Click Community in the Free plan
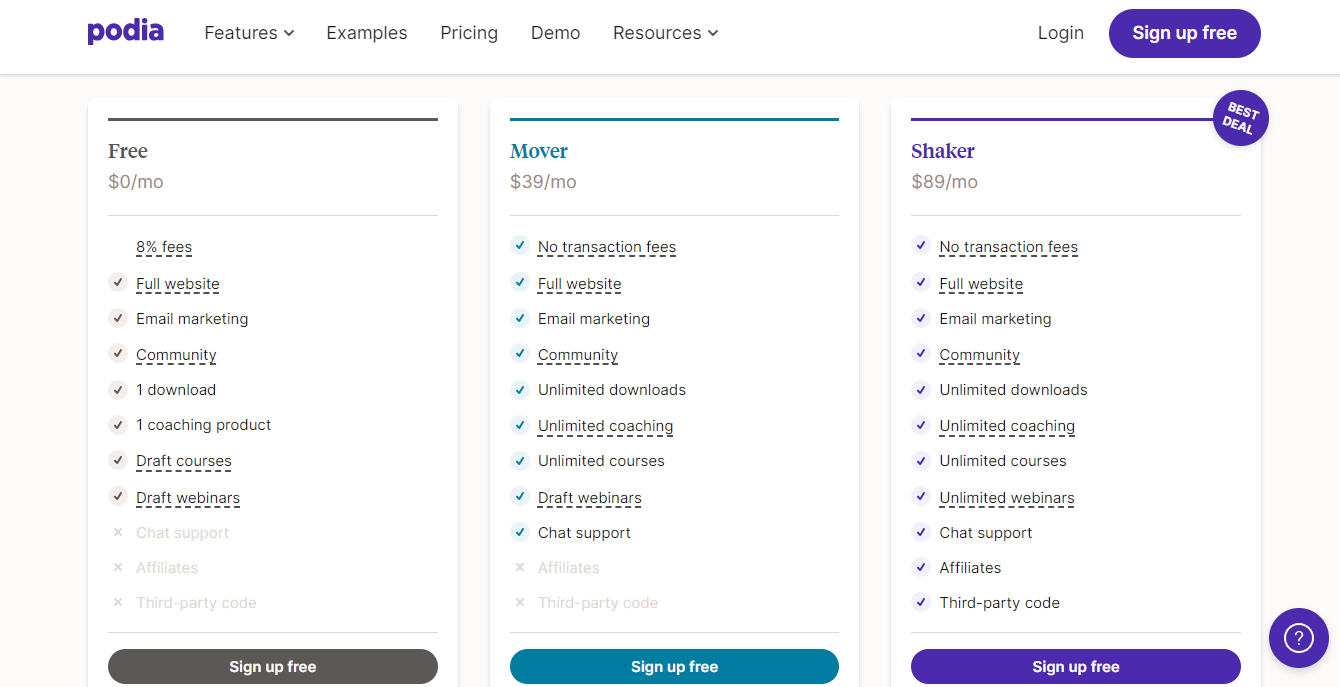Viewport: 1340px width, 687px height. [x=176, y=355]
